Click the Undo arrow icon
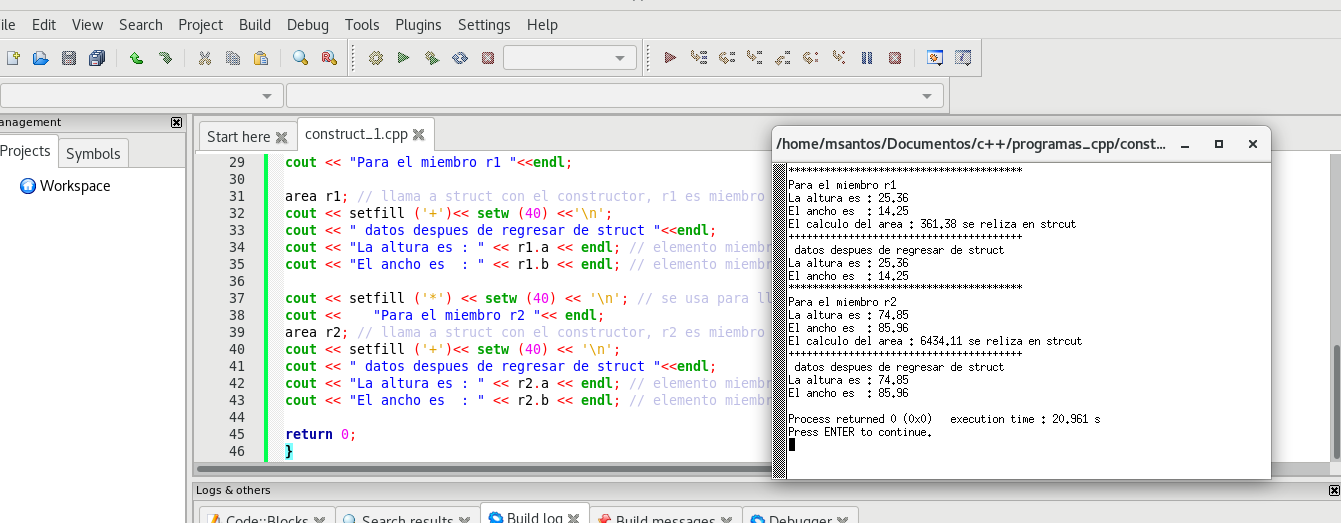1341x523 pixels. [x=137, y=58]
